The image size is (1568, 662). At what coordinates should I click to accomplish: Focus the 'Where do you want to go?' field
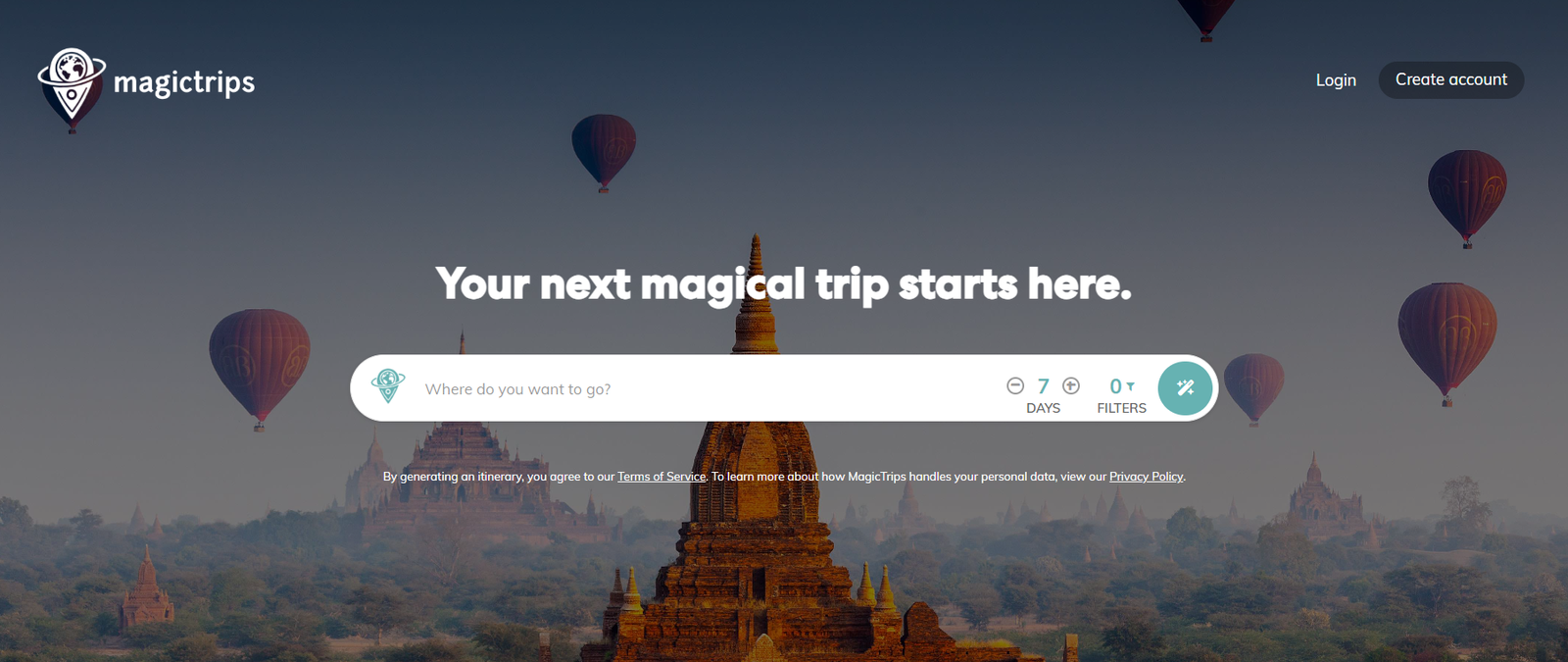click(706, 389)
